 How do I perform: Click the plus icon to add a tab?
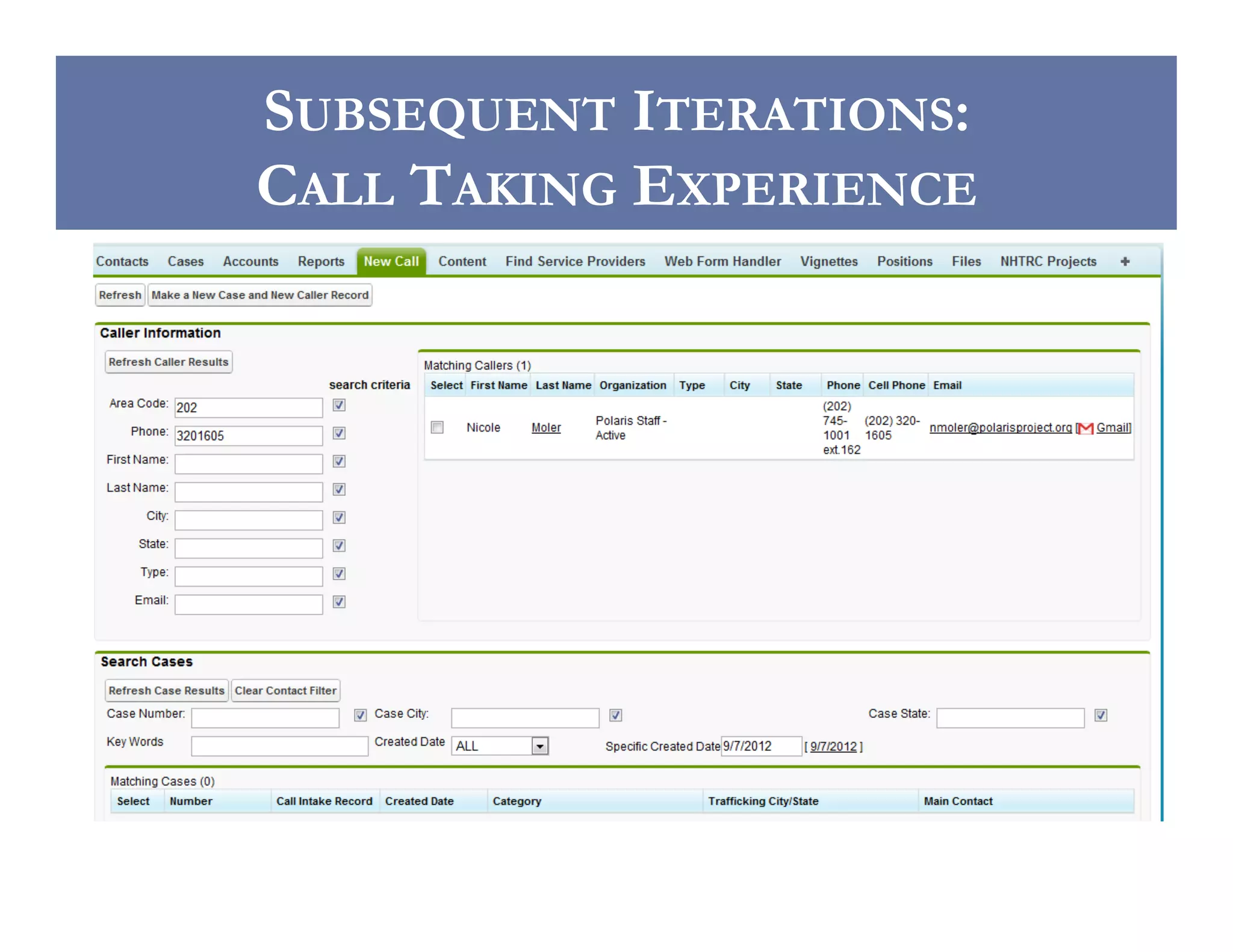tap(1125, 261)
